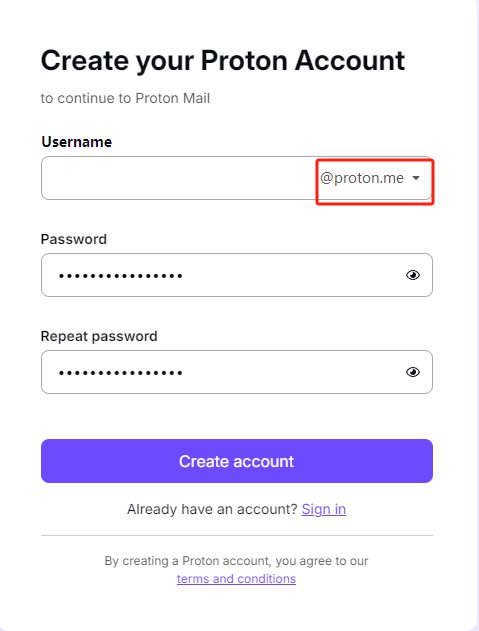The height and width of the screenshot is (631, 479).
Task: Click inside the Password input field
Action: [x=237, y=275]
